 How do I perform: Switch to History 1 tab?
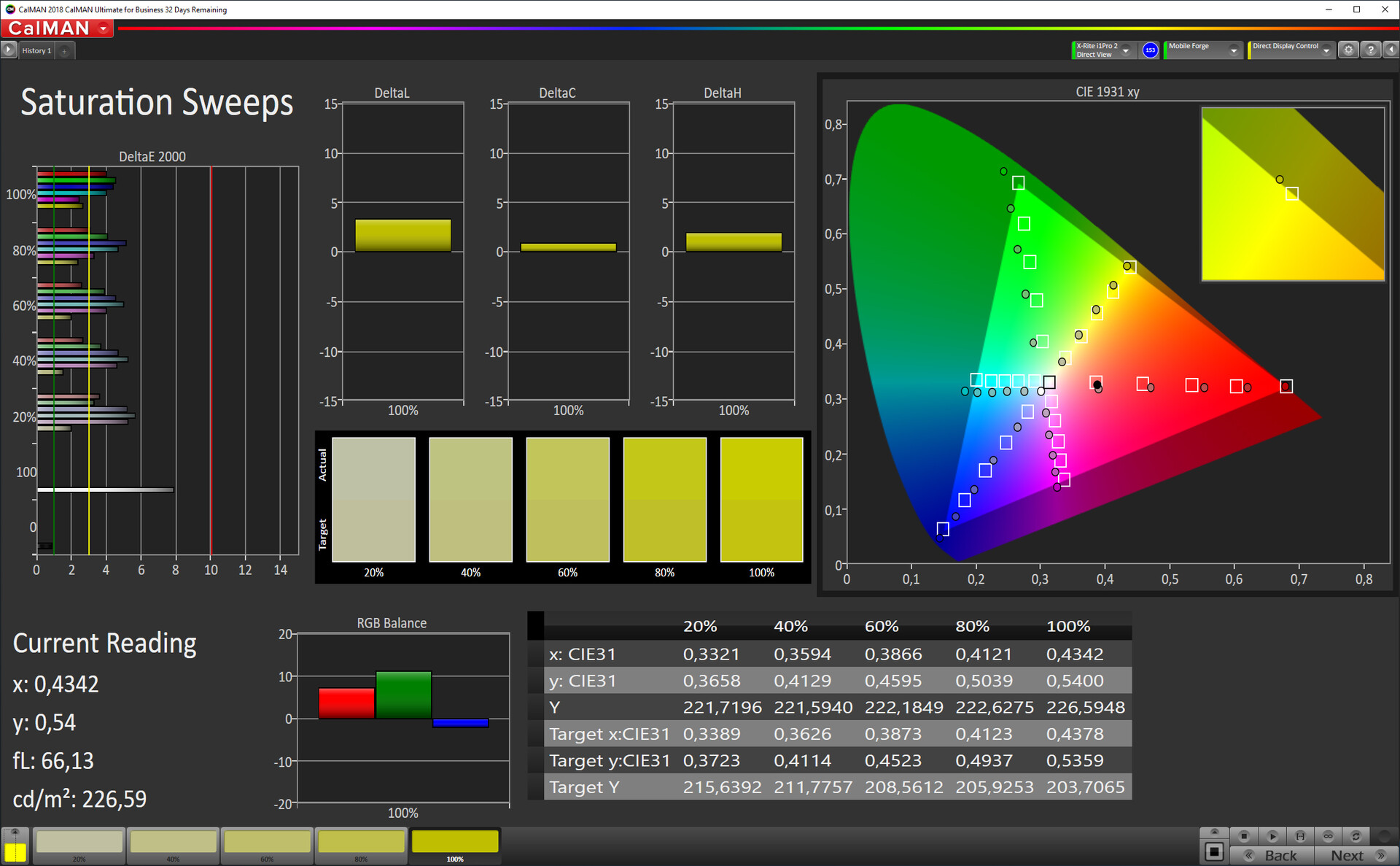[x=36, y=51]
